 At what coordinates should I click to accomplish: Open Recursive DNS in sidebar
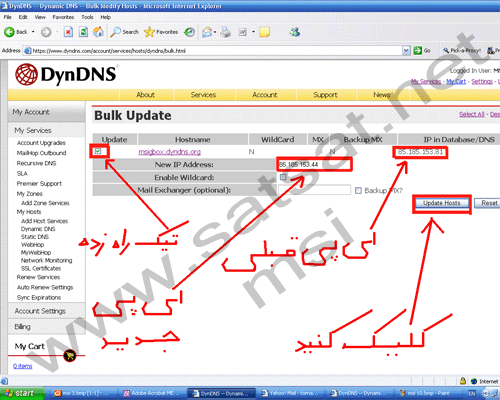[x=36, y=163]
